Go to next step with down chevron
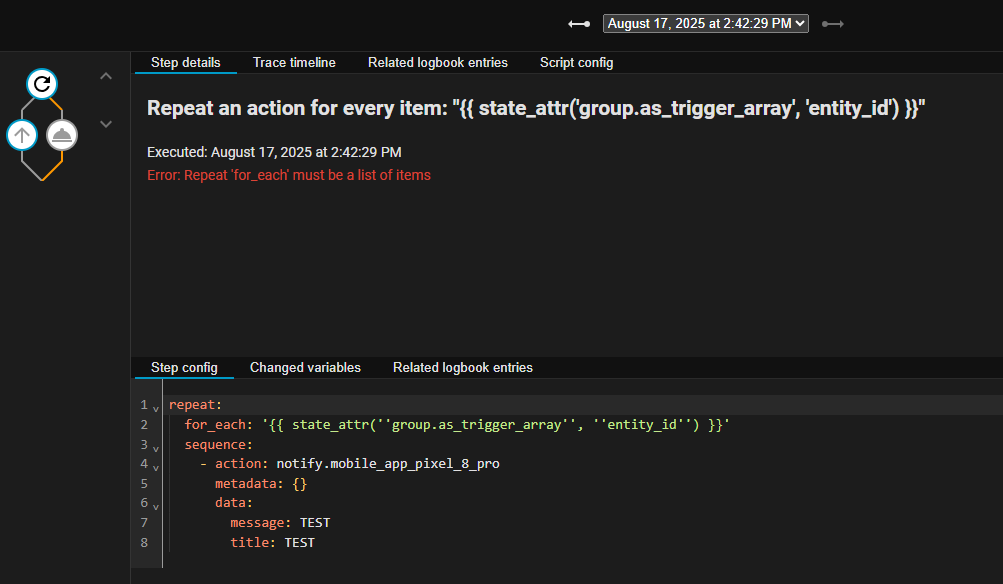Viewport: 1003px width, 584px height. pyautogui.click(x=106, y=124)
